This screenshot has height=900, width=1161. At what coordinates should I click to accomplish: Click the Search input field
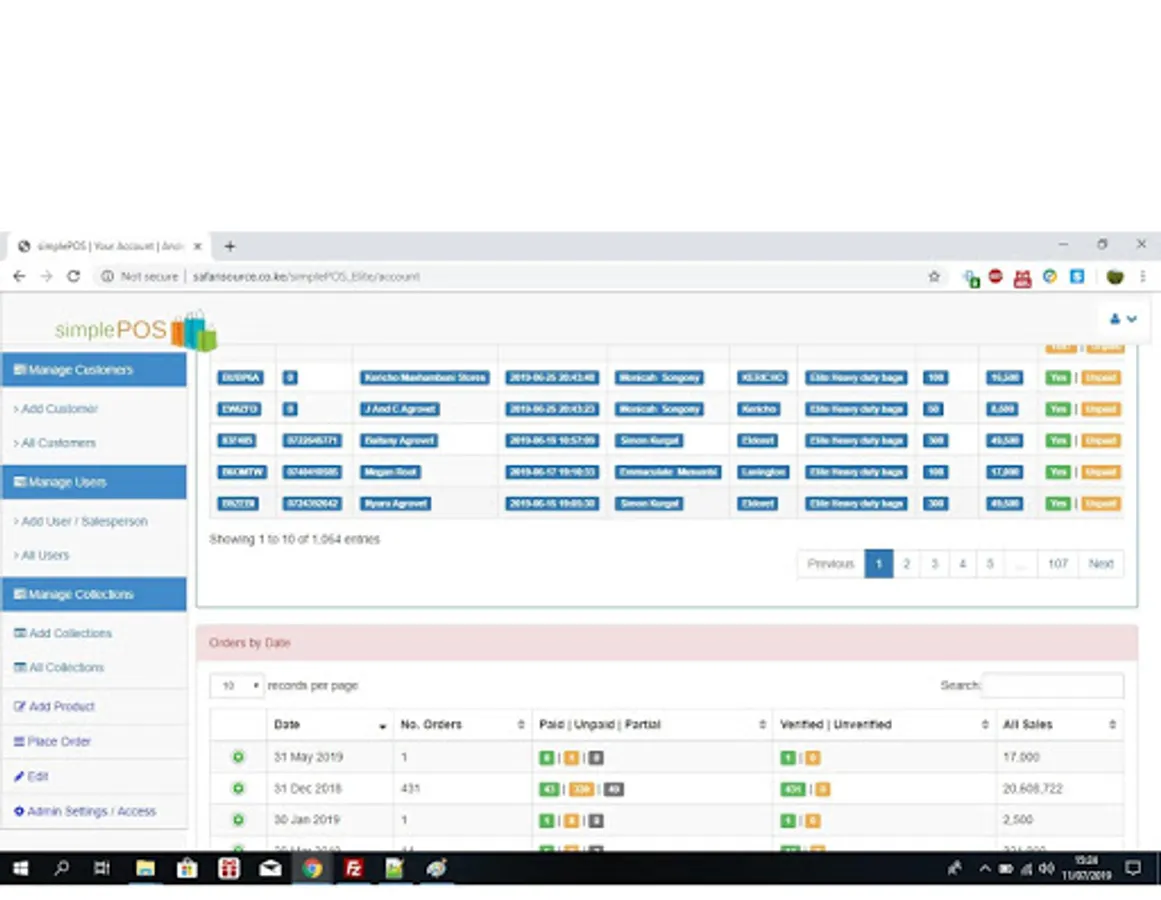[x=1052, y=686]
